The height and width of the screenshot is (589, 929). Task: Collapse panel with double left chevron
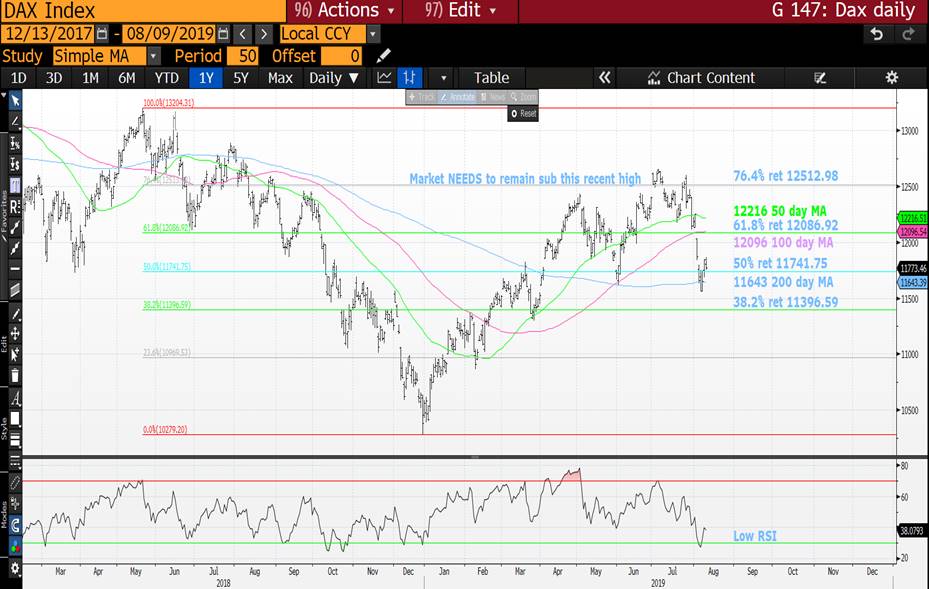(604, 78)
